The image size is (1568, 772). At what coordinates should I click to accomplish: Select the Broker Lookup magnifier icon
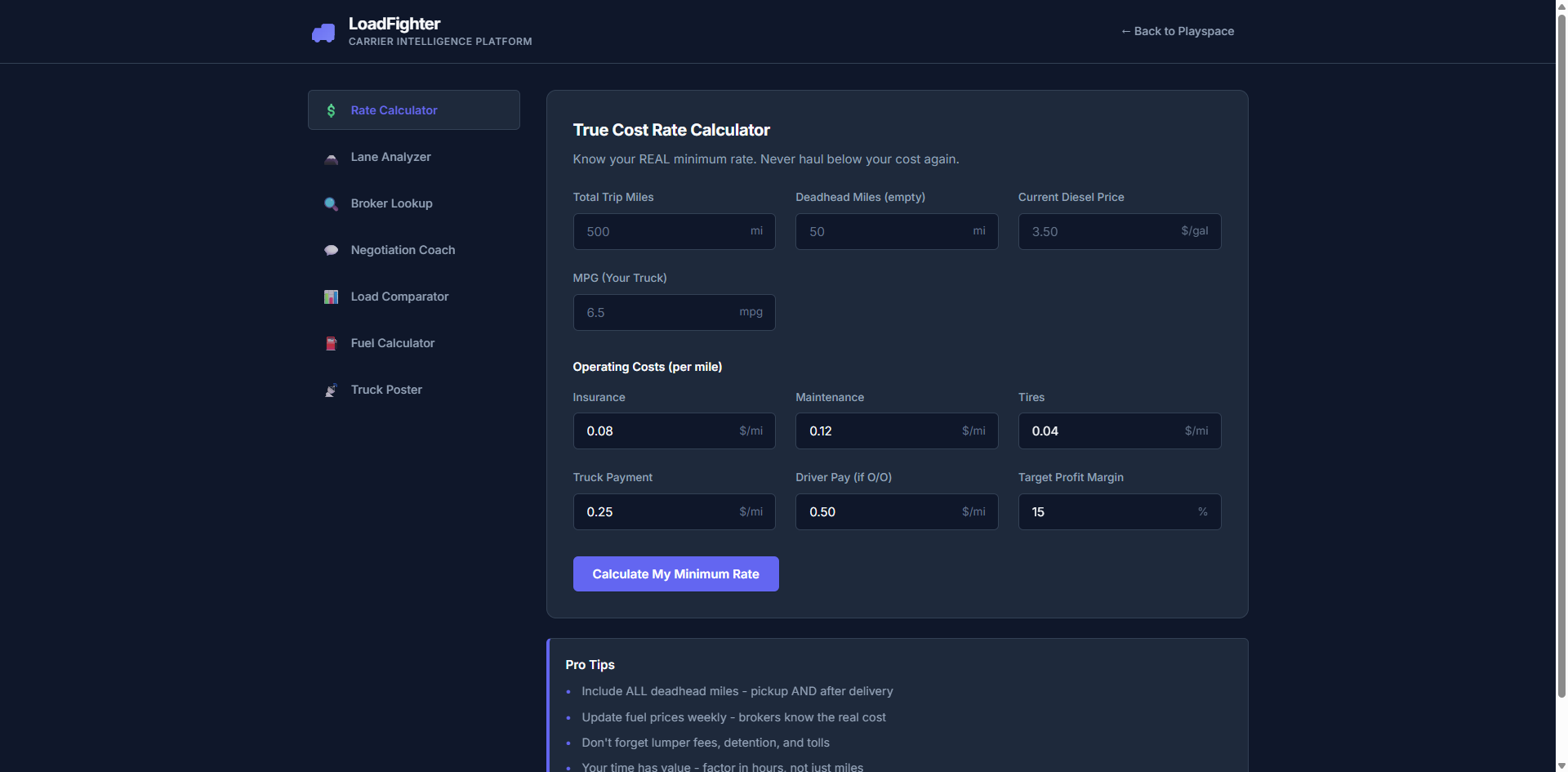pyautogui.click(x=331, y=203)
